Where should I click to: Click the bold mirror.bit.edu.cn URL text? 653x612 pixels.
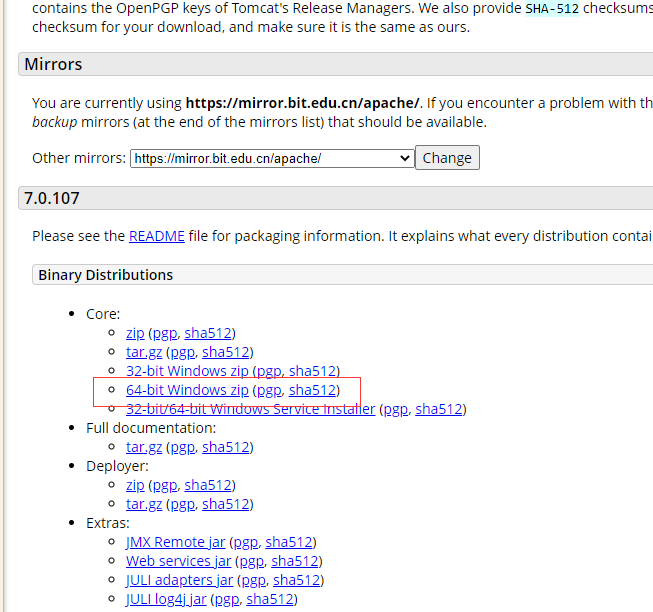click(302, 103)
